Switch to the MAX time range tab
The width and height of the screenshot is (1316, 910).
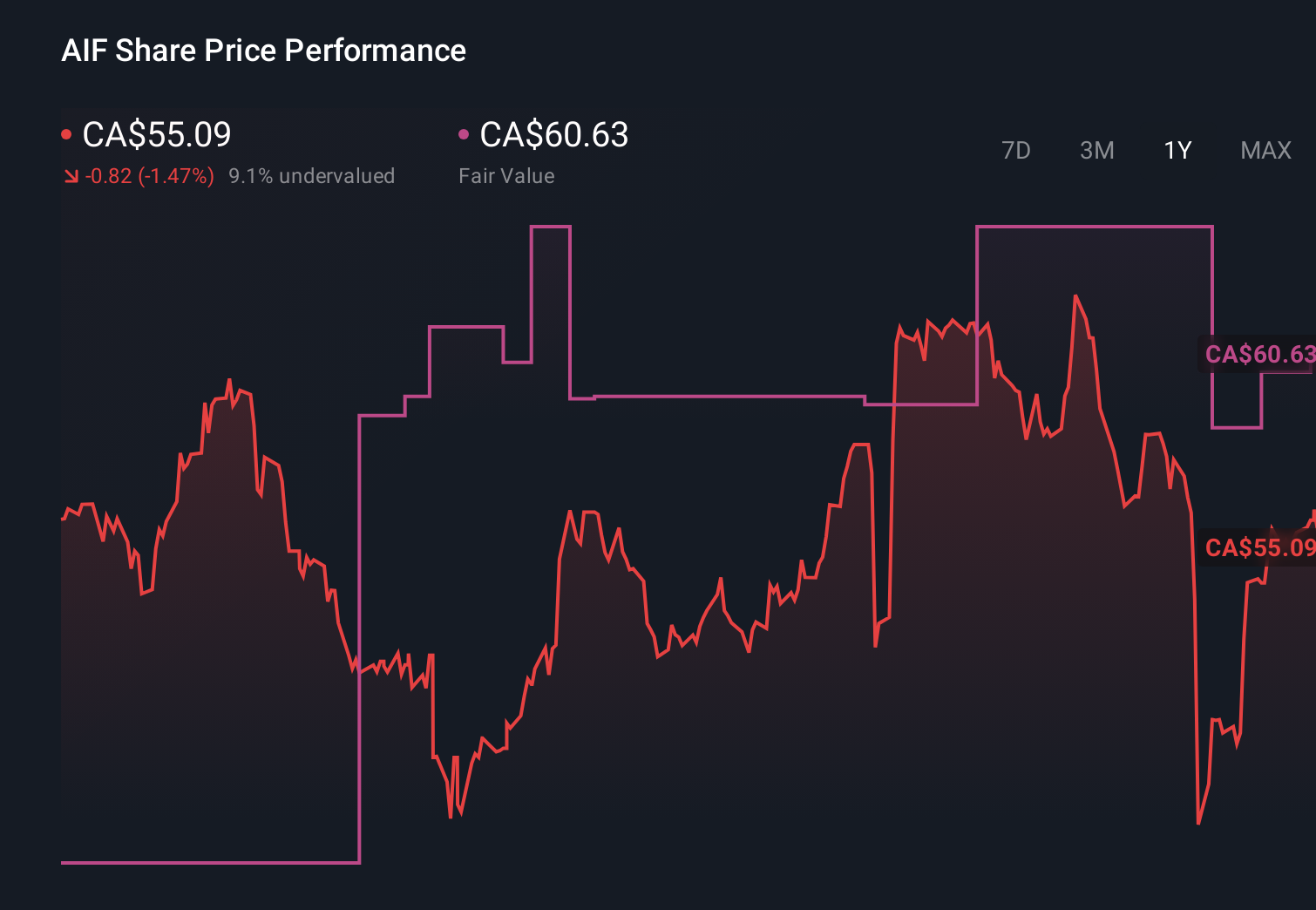[x=1265, y=150]
